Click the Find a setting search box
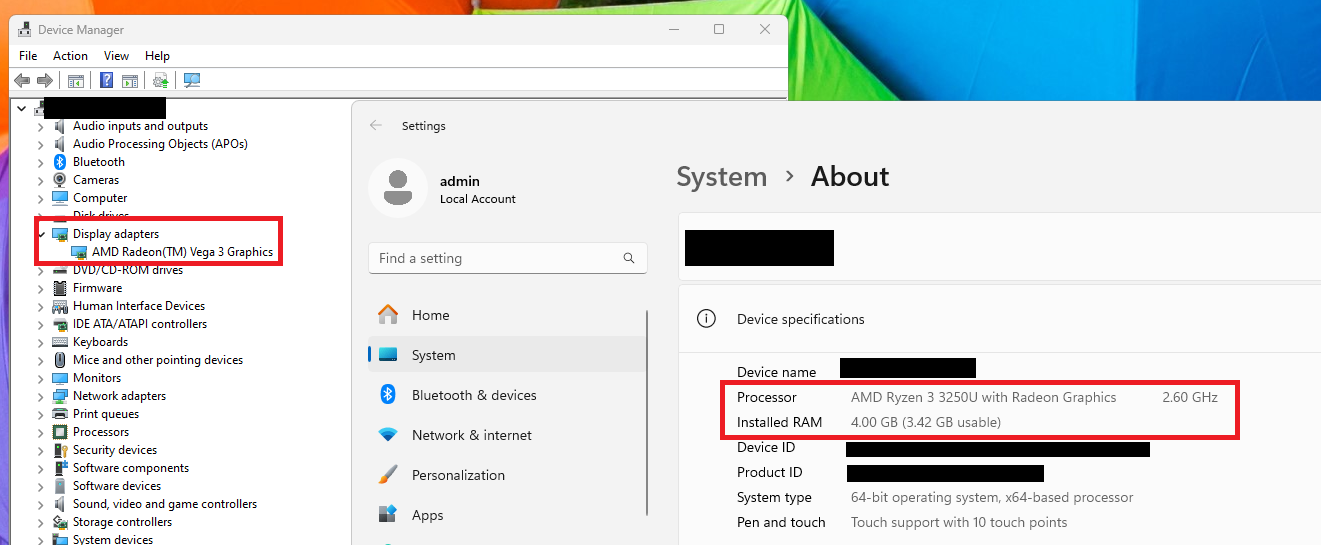 click(507, 258)
